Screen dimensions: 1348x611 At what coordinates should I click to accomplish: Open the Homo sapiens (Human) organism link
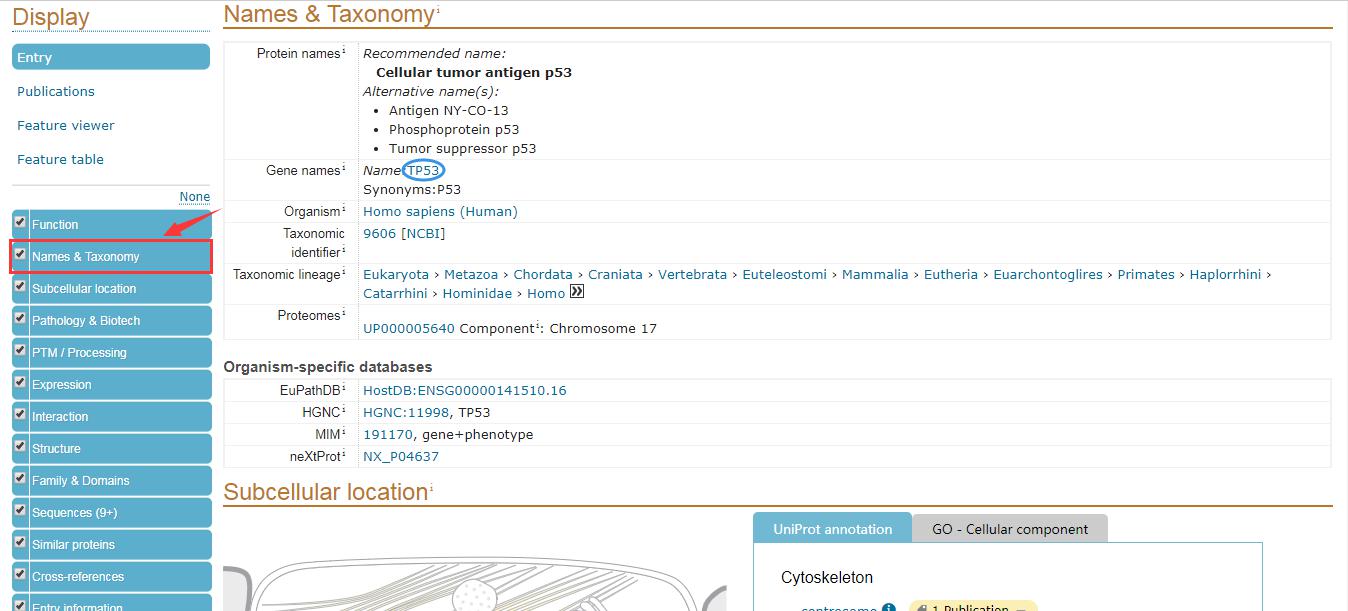[440, 212]
